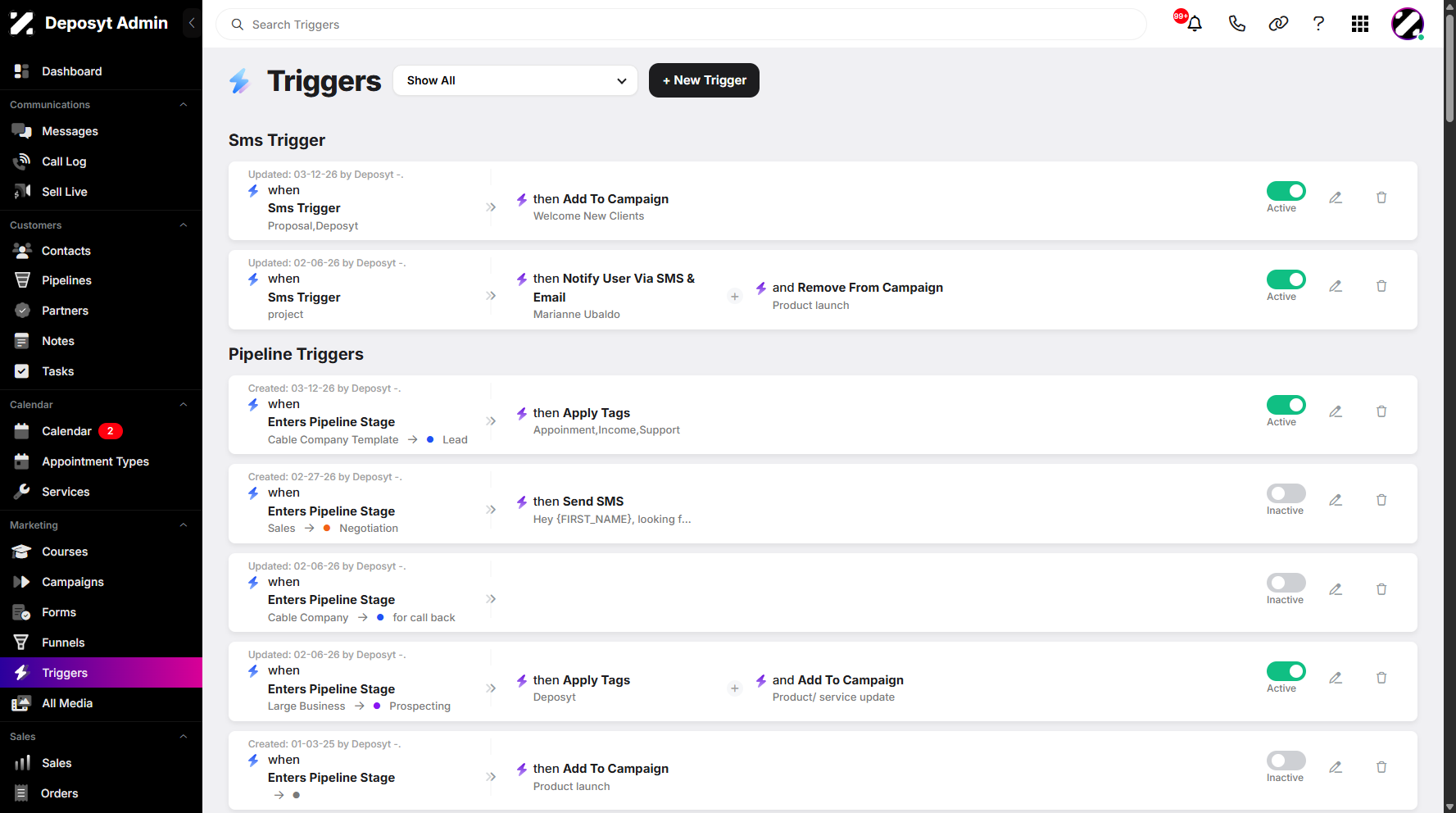1456x813 pixels.
Task: Add action after Notify User Via SMS & Email
Action: 735,297
